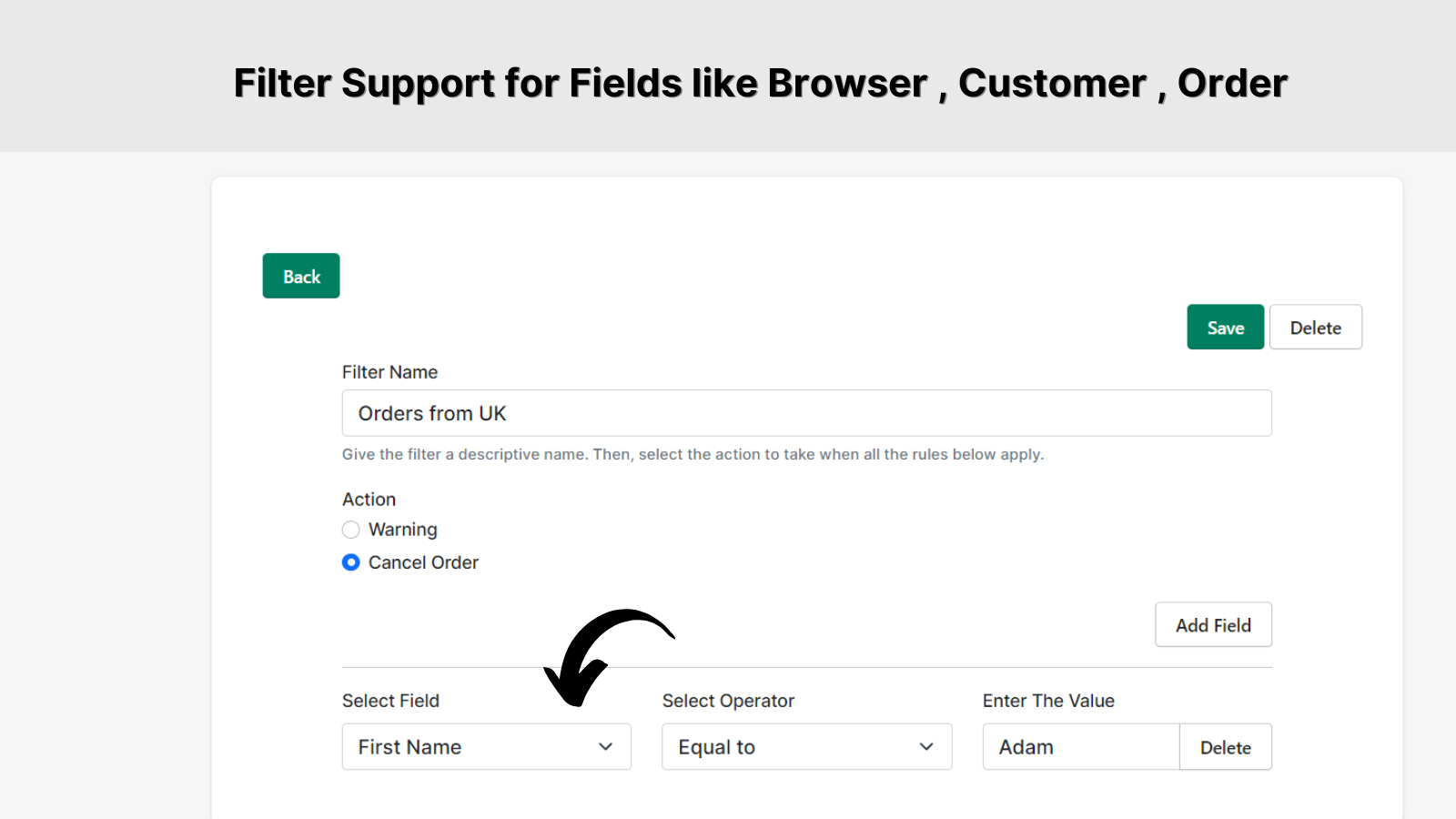Select the Warning action radio button

(x=350, y=530)
